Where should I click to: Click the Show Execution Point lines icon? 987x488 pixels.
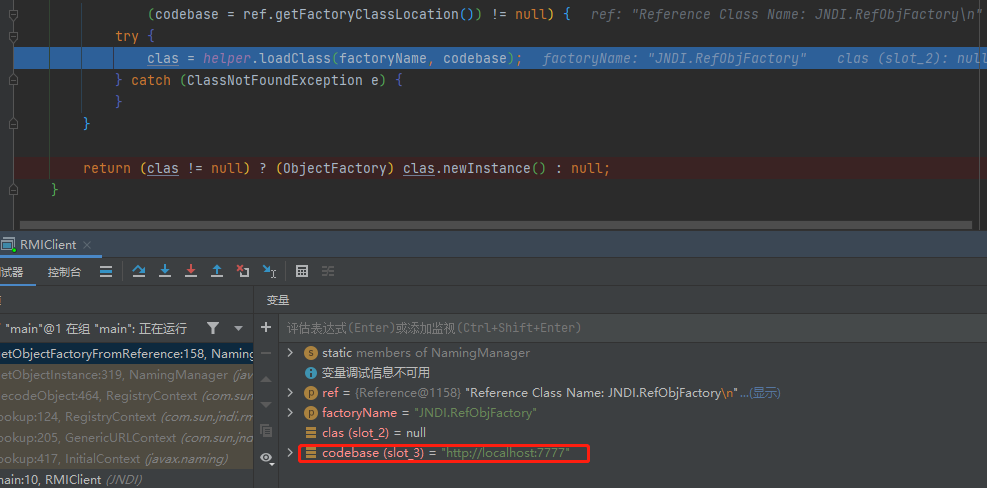point(106,271)
